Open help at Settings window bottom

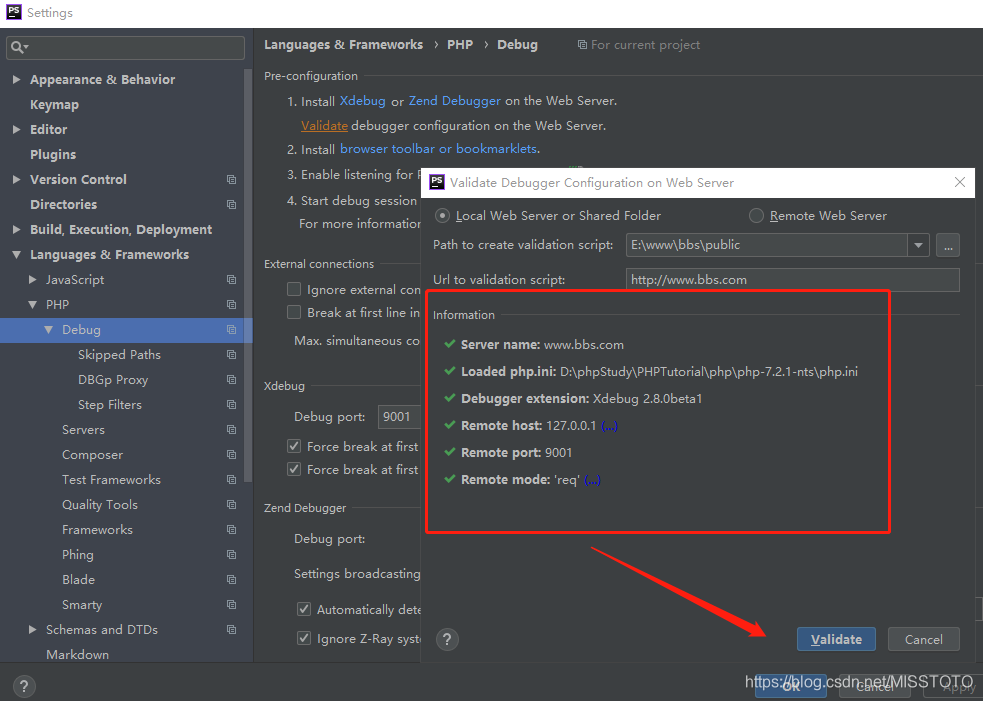(23, 686)
